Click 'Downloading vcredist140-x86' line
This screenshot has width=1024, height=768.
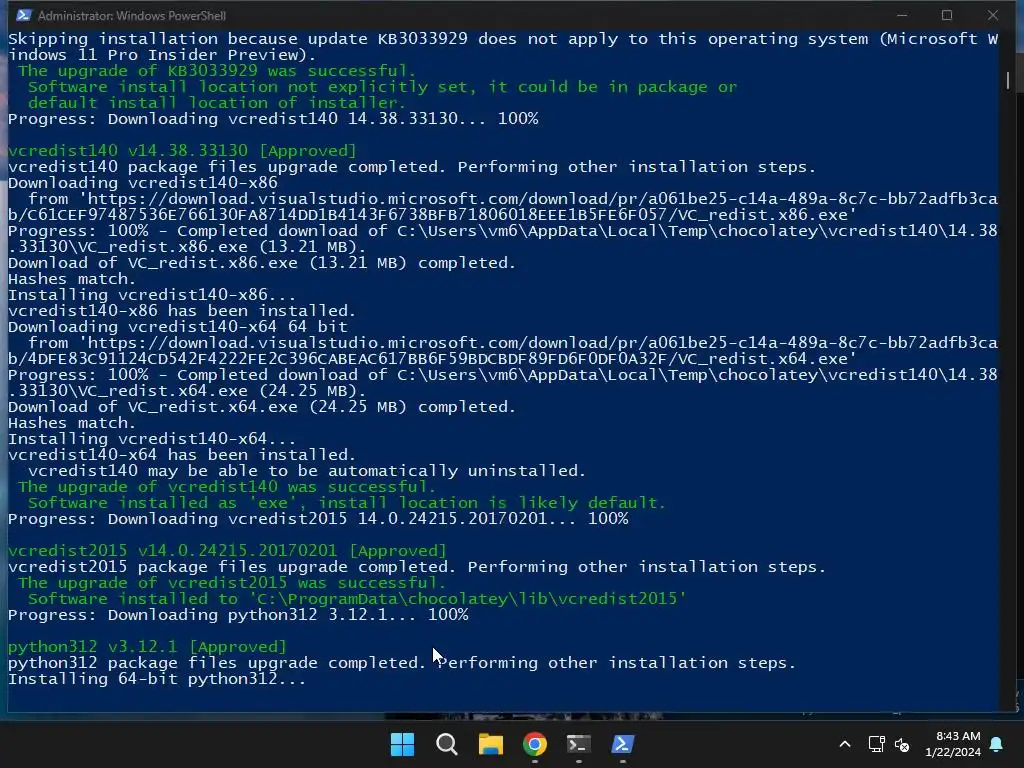(142, 183)
